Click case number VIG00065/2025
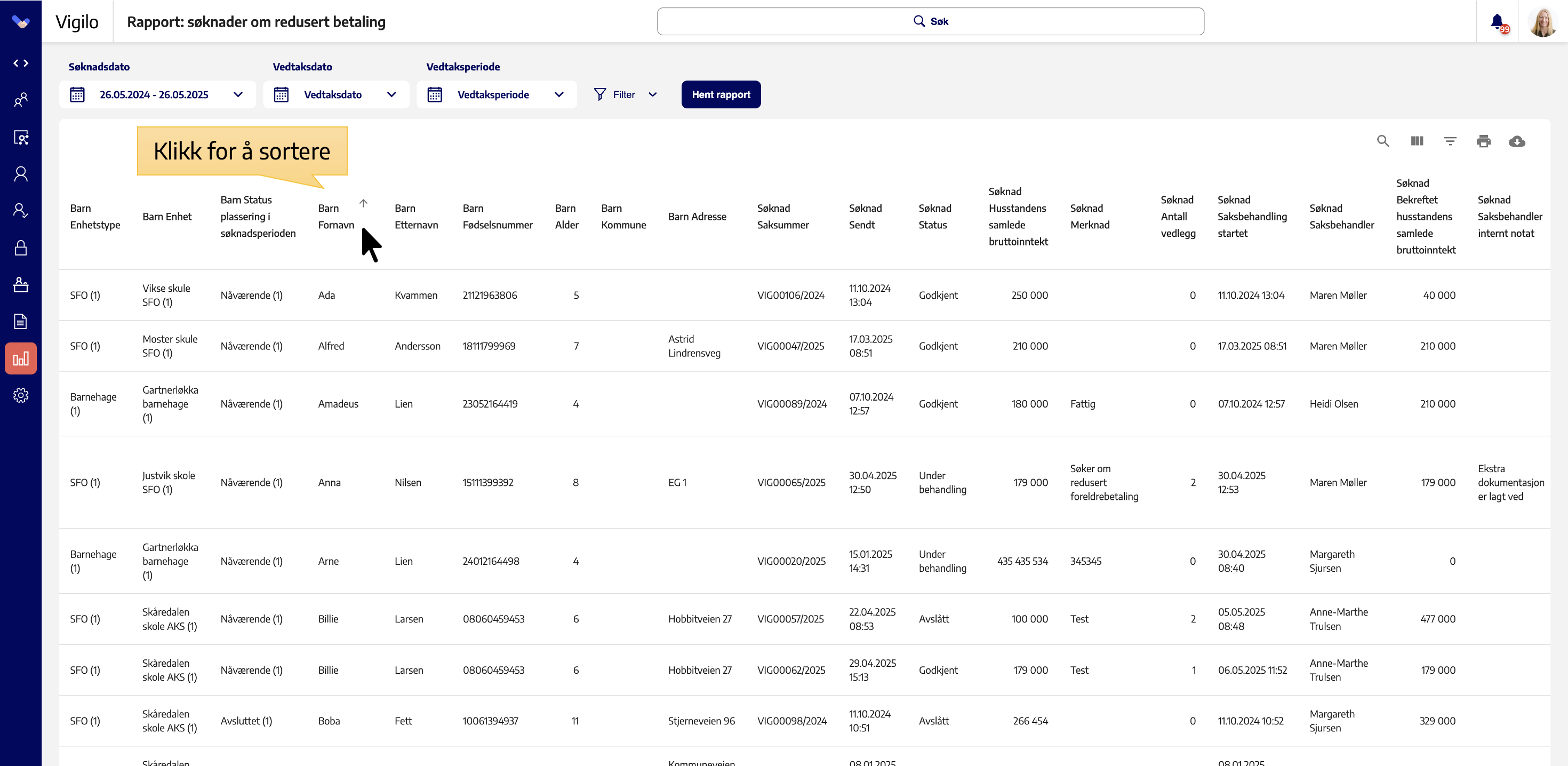This screenshot has height=766, width=1568. (791, 482)
